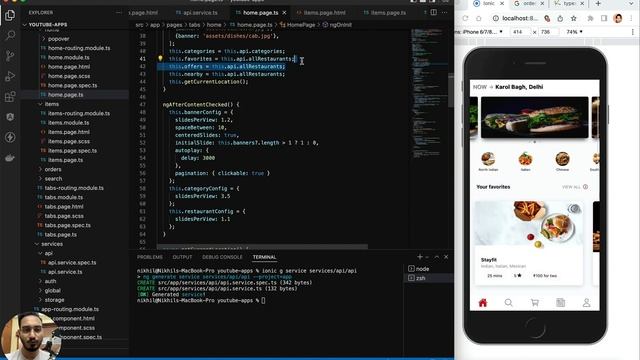Open the PROBLEMS panel tab
Image resolution: width=640 pixels, height=360 pixels.
point(150,257)
